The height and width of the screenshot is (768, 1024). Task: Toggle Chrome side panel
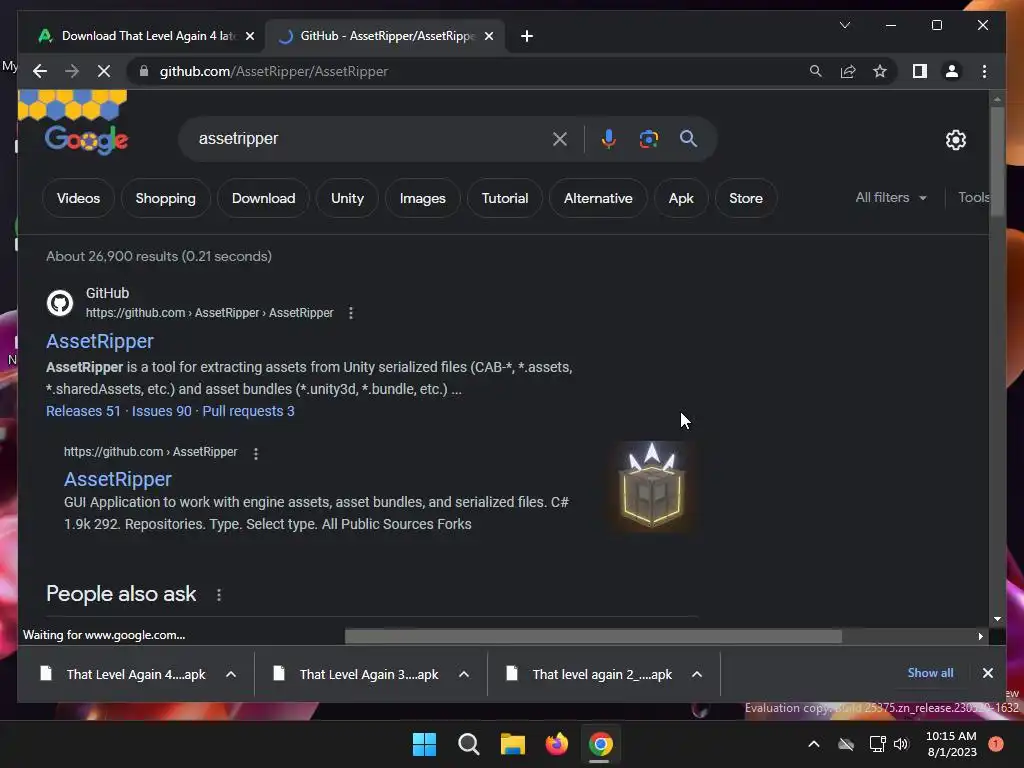(x=920, y=71)
